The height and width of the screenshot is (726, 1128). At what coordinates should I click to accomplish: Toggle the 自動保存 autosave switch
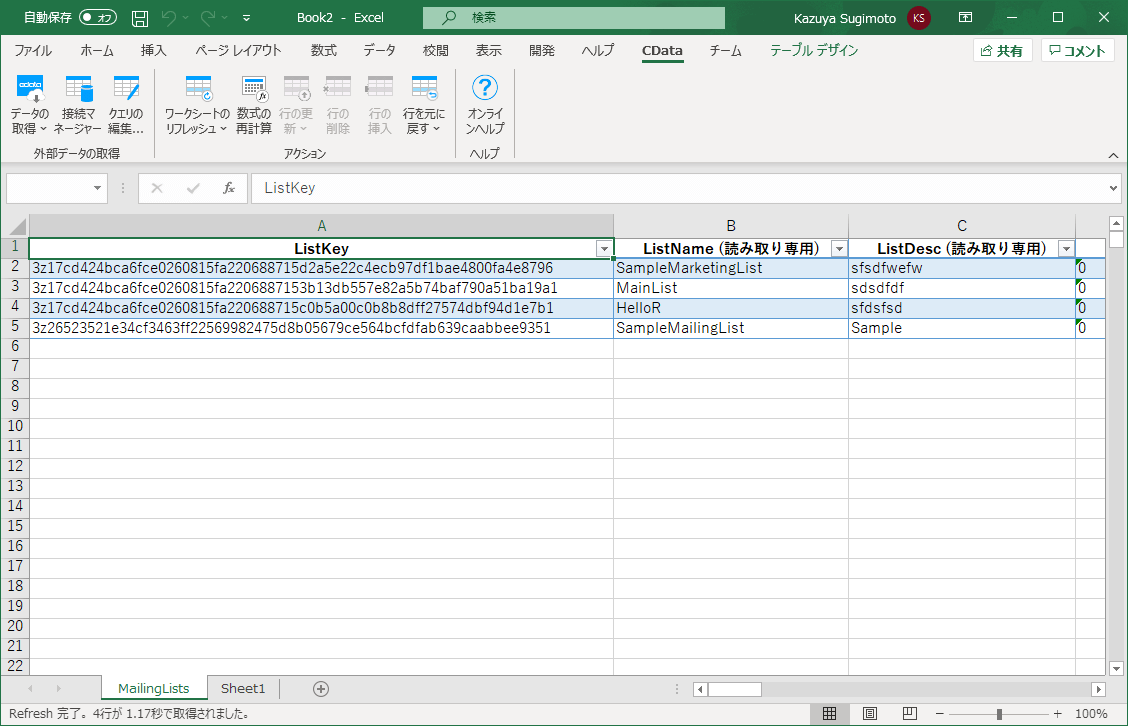(98, 18)
